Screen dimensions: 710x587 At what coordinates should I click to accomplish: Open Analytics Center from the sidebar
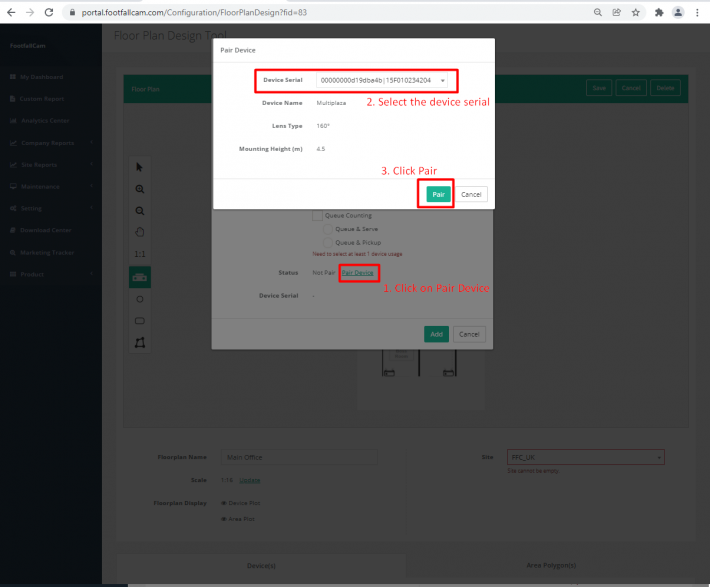(x=45, y=121)
